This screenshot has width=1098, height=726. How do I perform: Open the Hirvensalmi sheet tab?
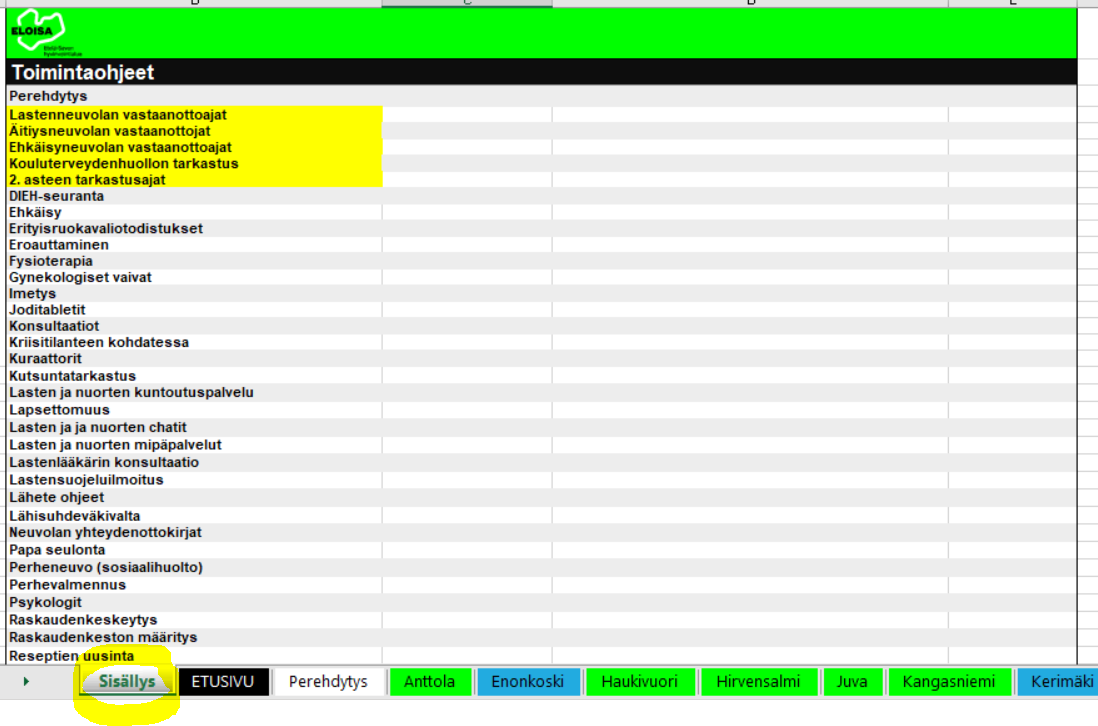(x=758, y=681)
